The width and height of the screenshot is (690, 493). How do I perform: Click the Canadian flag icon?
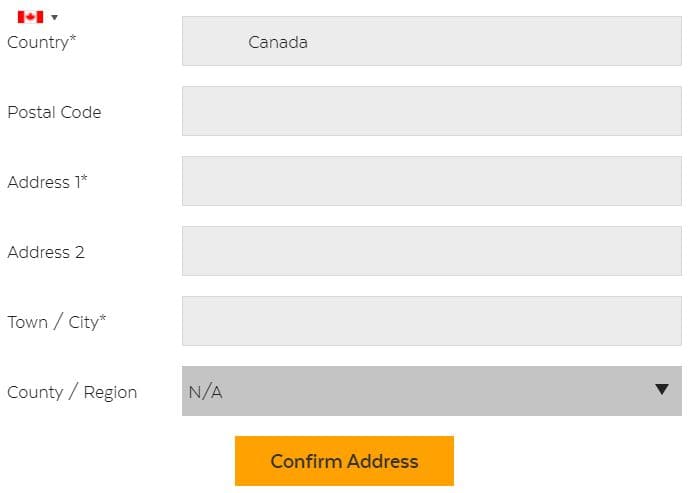coord(30,17)
